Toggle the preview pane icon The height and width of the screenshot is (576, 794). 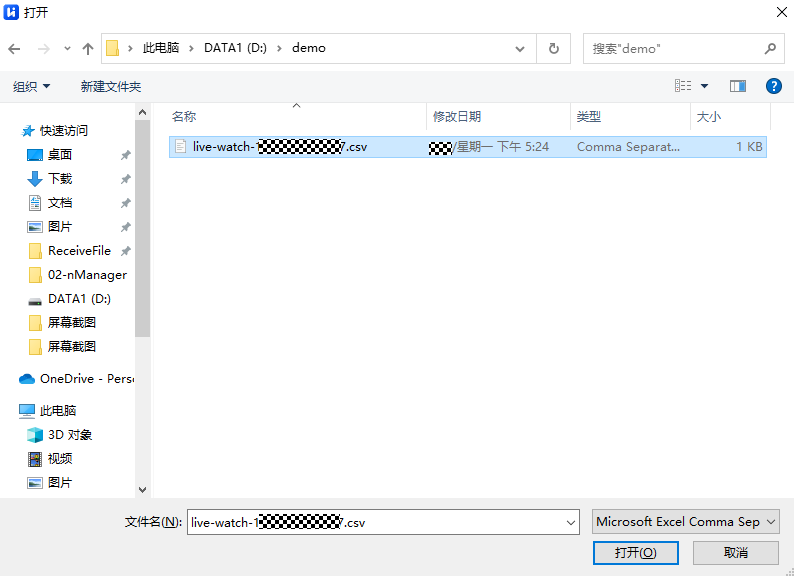pyautogui.click(x=738, y=87)
